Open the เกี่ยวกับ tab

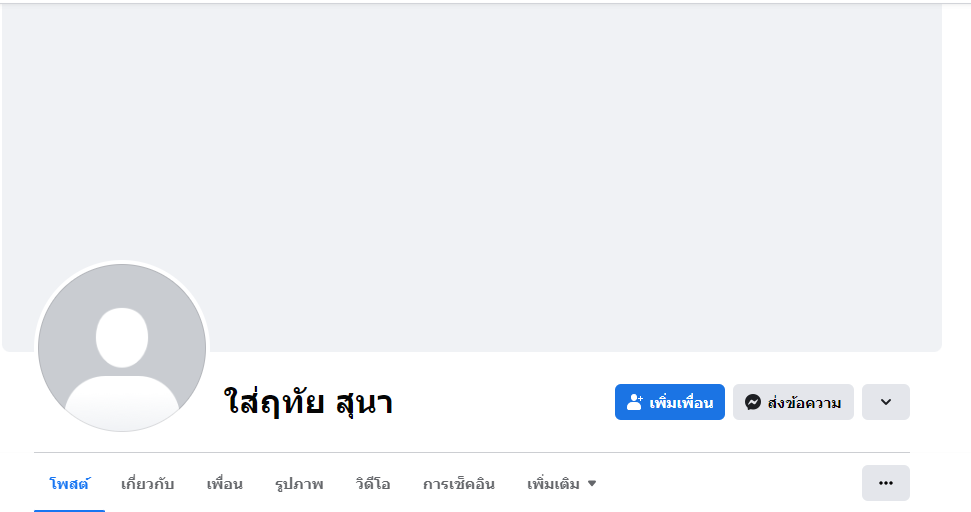click(x=147, y=484)
